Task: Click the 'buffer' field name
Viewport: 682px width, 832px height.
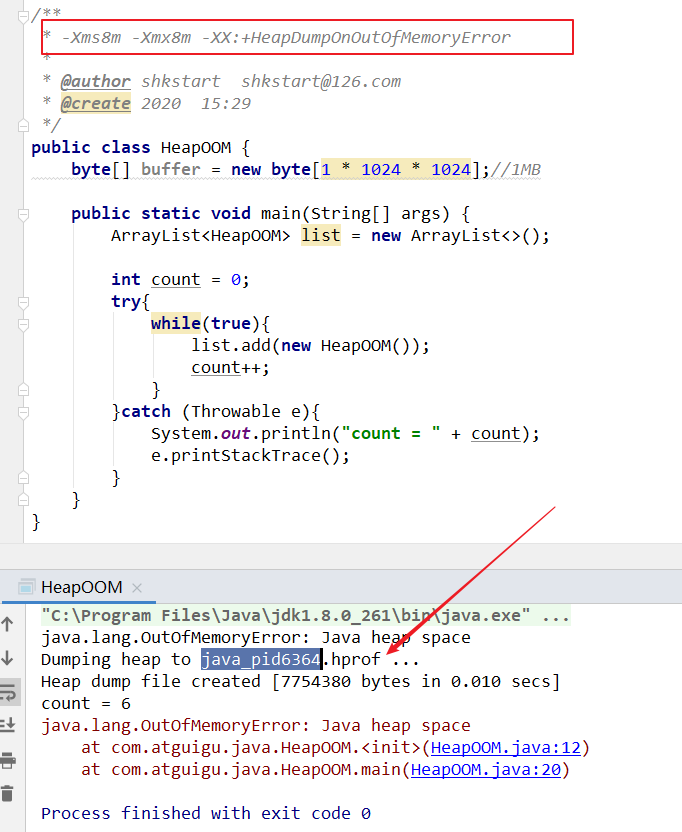Action: click(171, 169)
